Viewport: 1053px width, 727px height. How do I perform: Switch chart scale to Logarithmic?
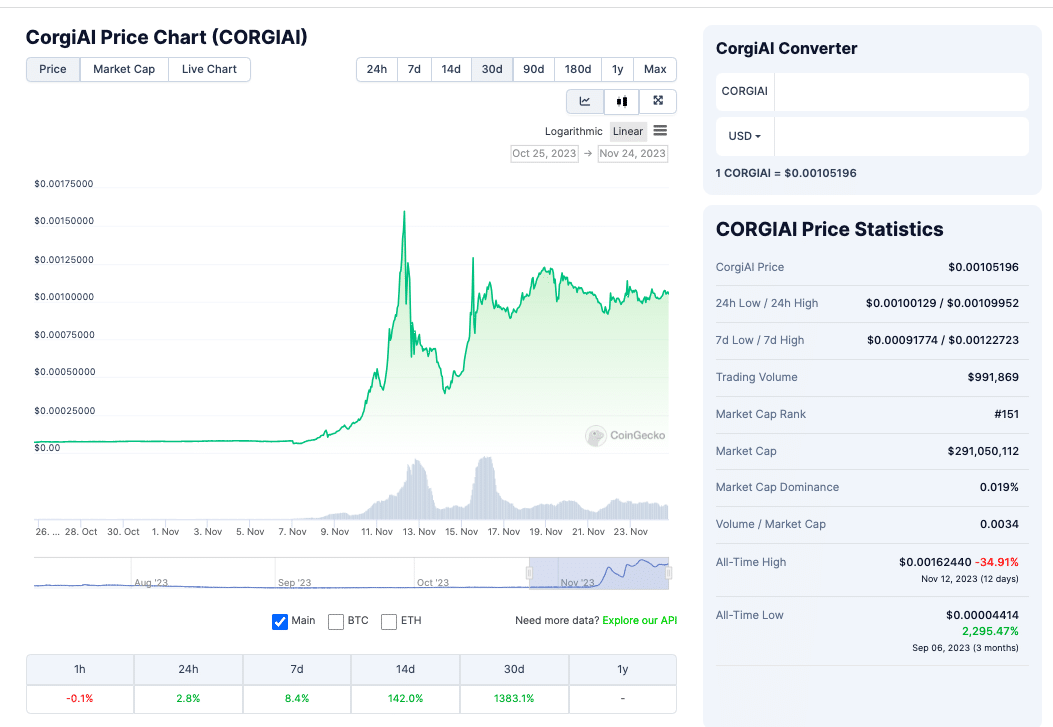574,132
